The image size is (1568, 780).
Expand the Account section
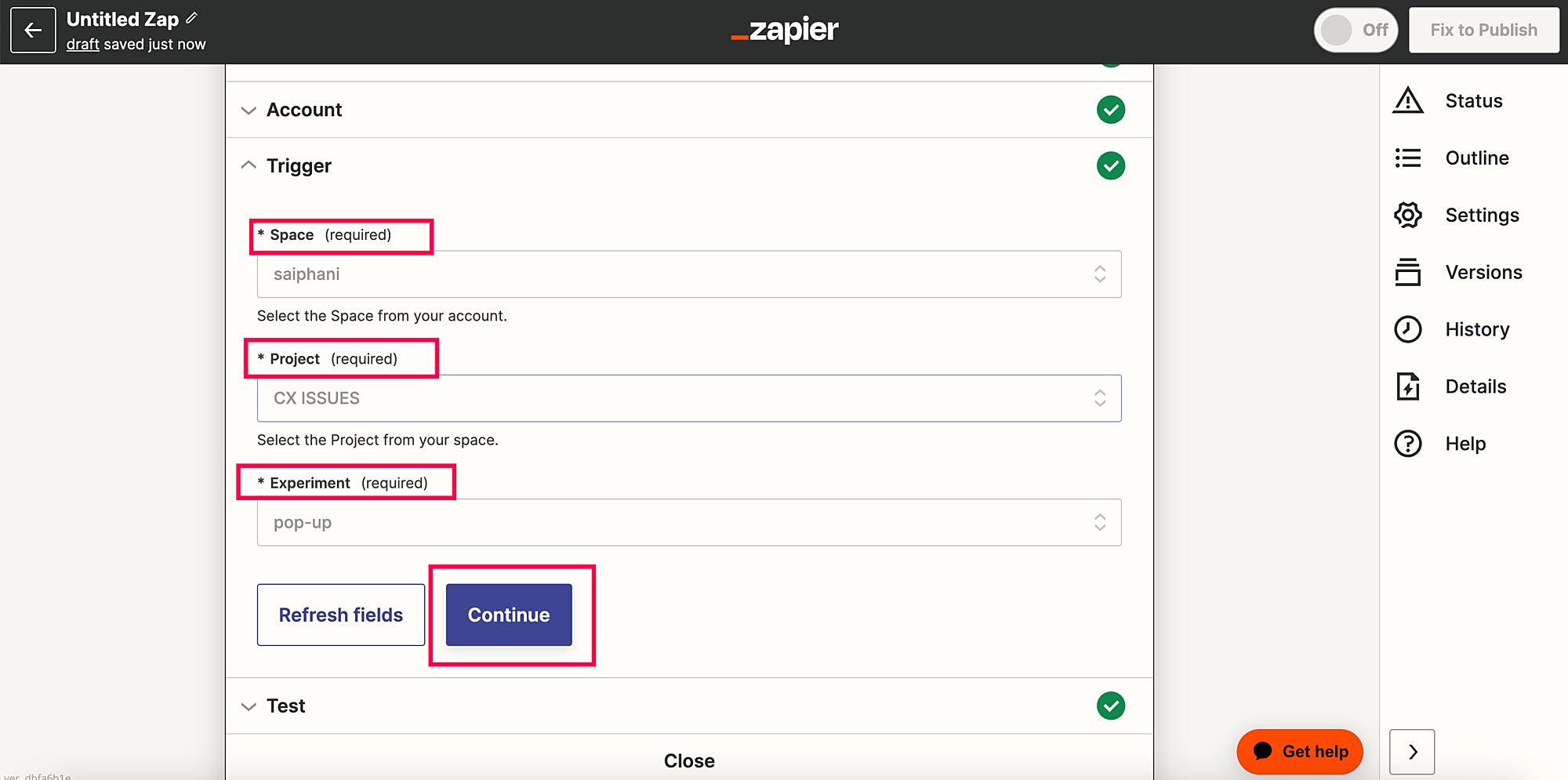click(x=304, y=110)
